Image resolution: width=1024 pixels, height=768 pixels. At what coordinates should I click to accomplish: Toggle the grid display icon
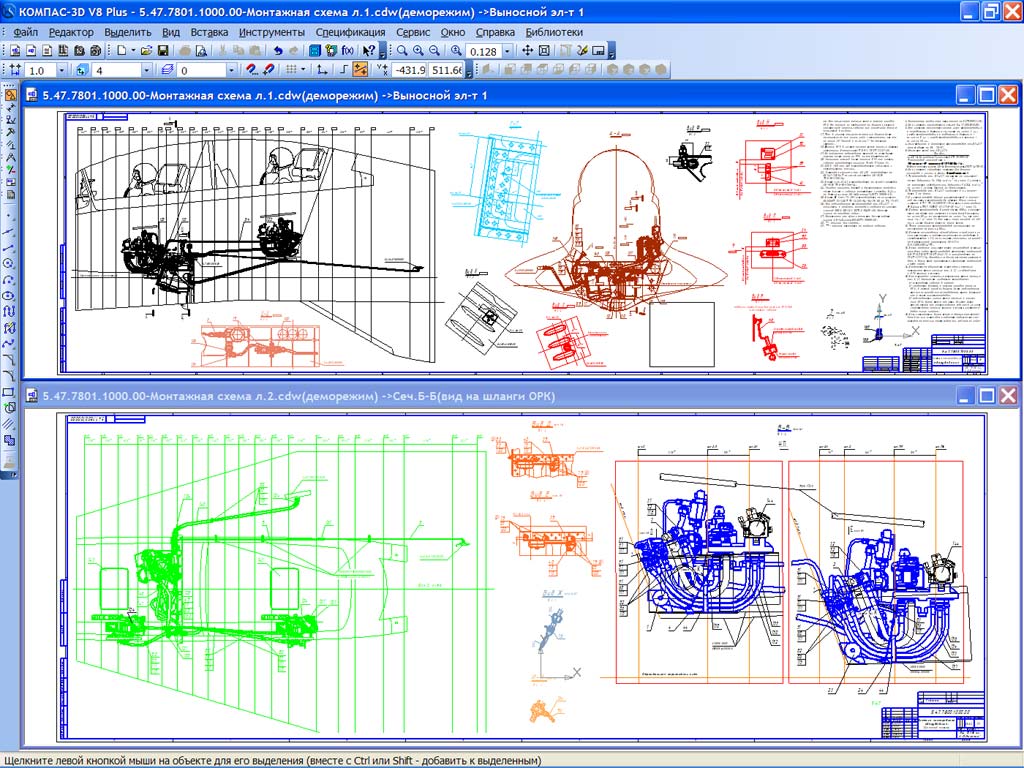point(291,69)
